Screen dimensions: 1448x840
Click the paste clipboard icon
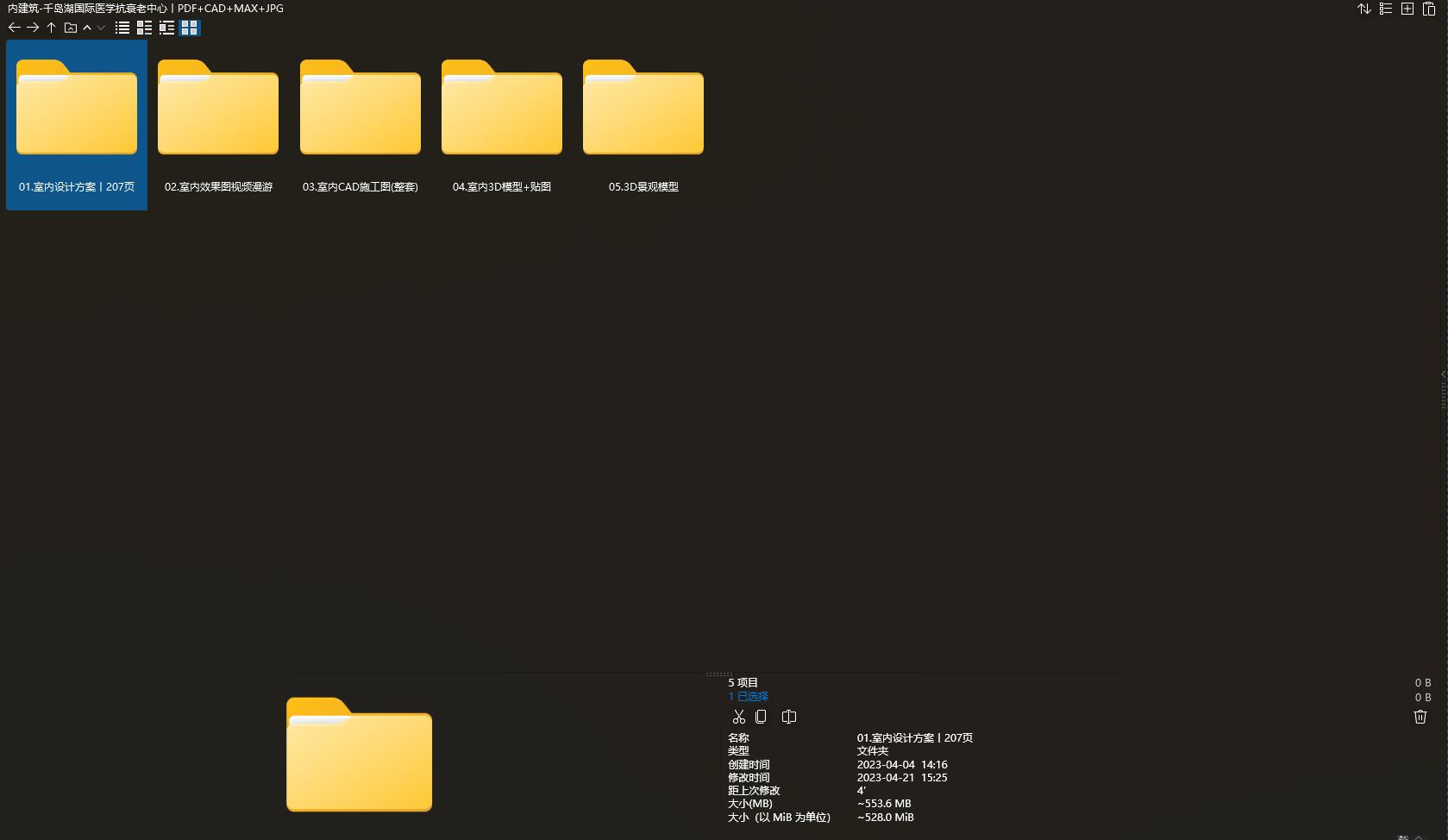1429,9
